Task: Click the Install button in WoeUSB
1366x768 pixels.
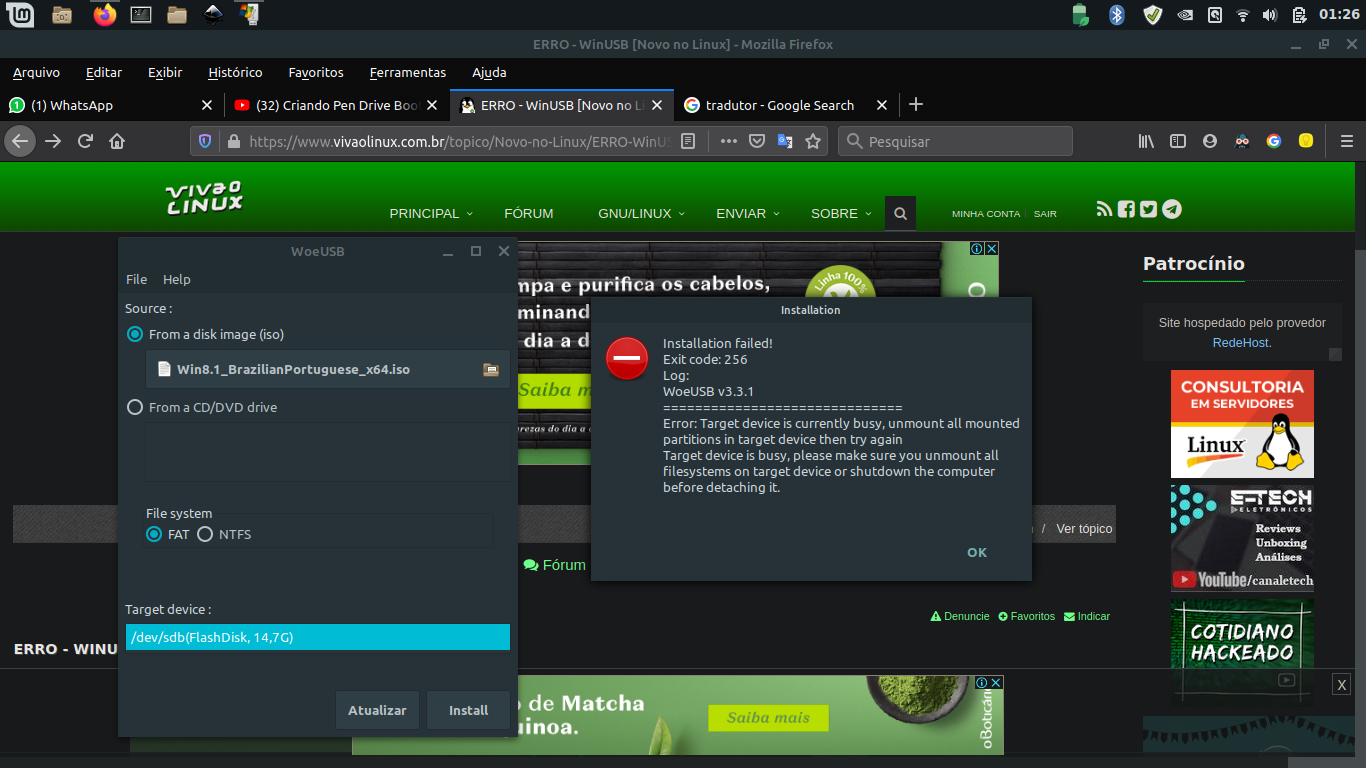Action: click(x=468, y=710)
